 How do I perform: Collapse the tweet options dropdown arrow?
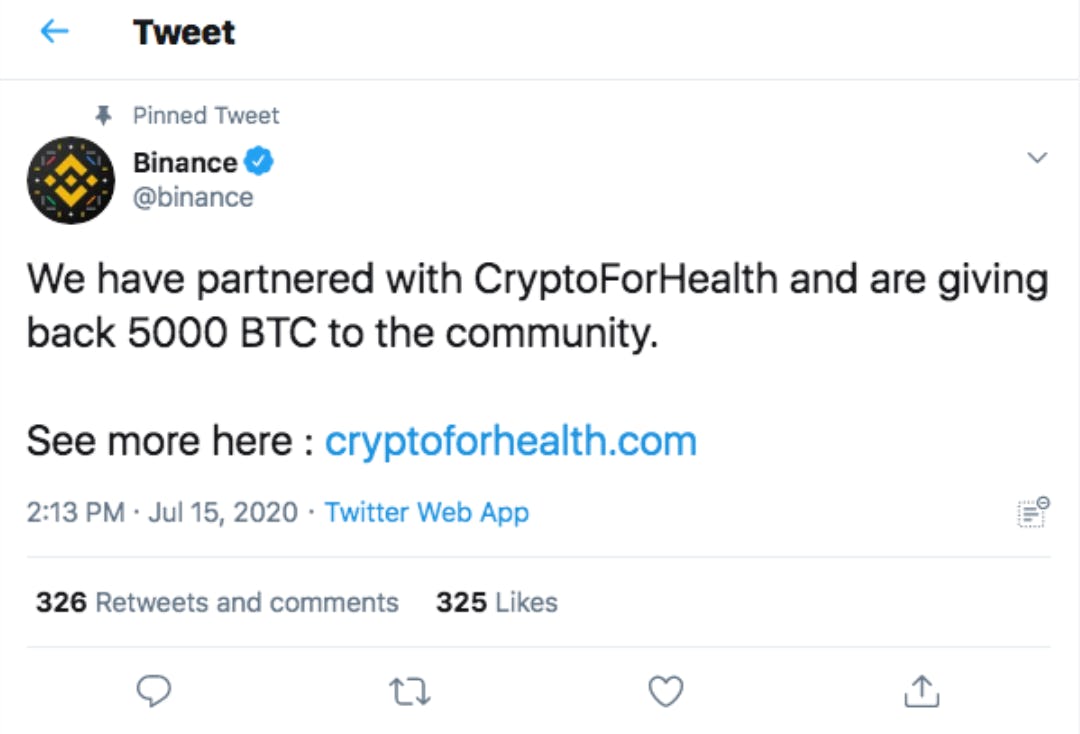coord(1038,157)
